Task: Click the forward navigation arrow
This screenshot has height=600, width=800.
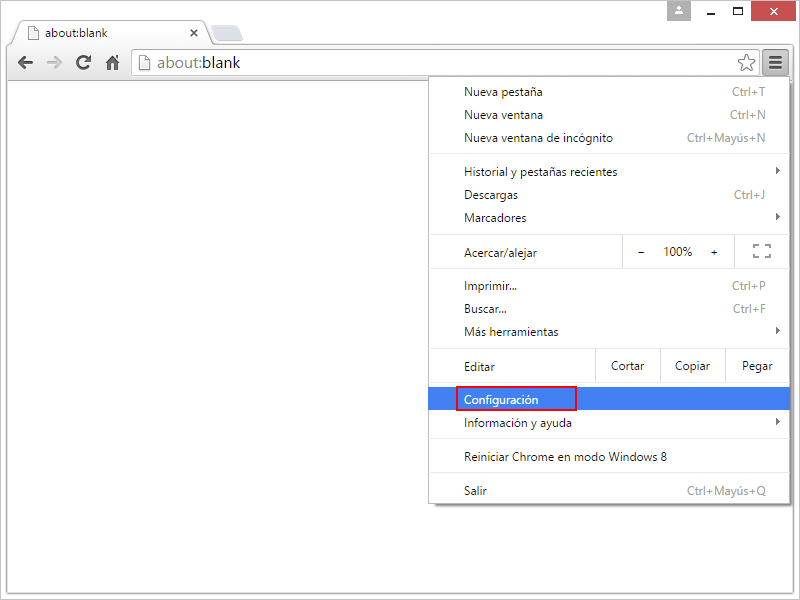Action: [x=54, y=62]
